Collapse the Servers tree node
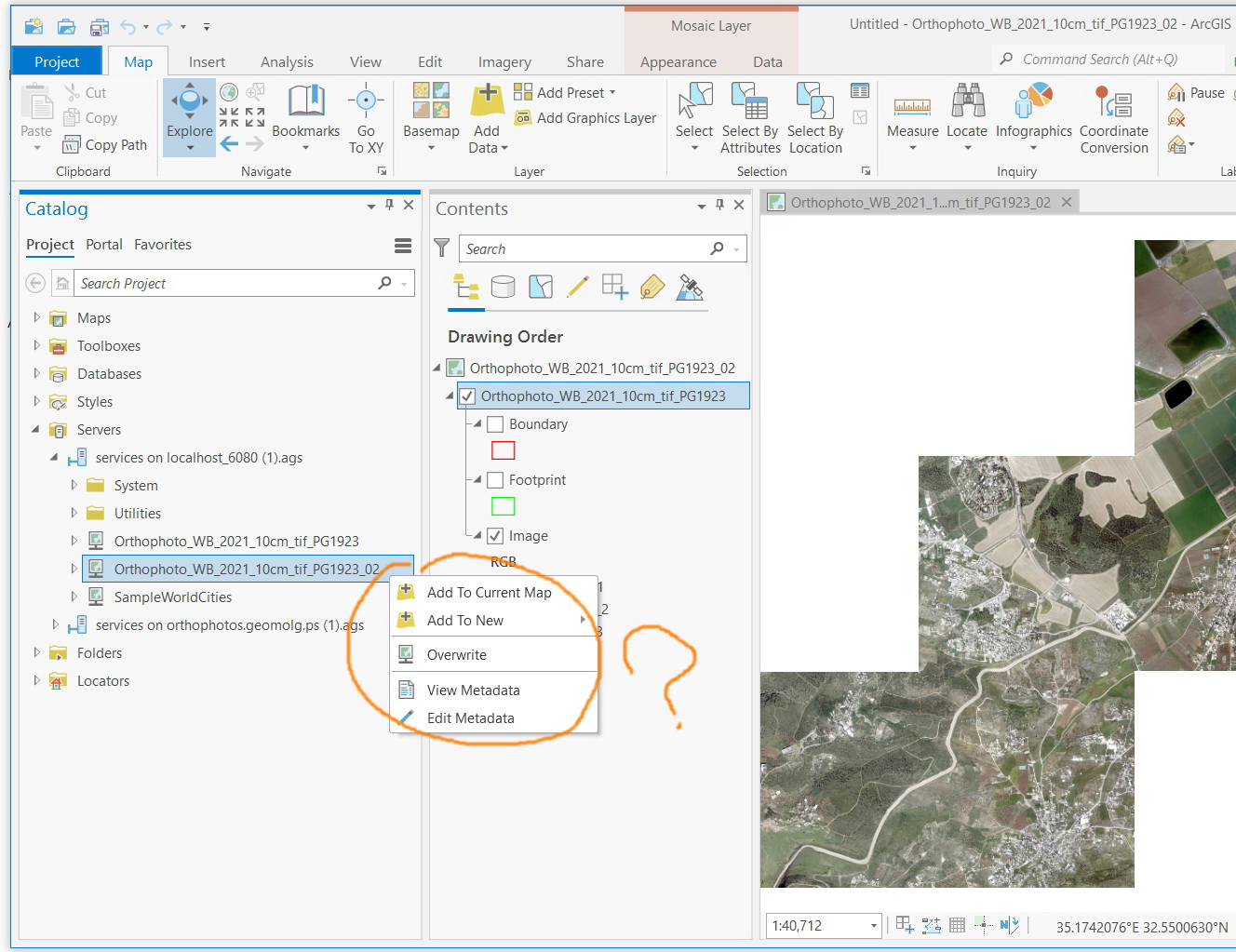Image resolution: width=1236 pixels, height=952 pixels. 35,429
